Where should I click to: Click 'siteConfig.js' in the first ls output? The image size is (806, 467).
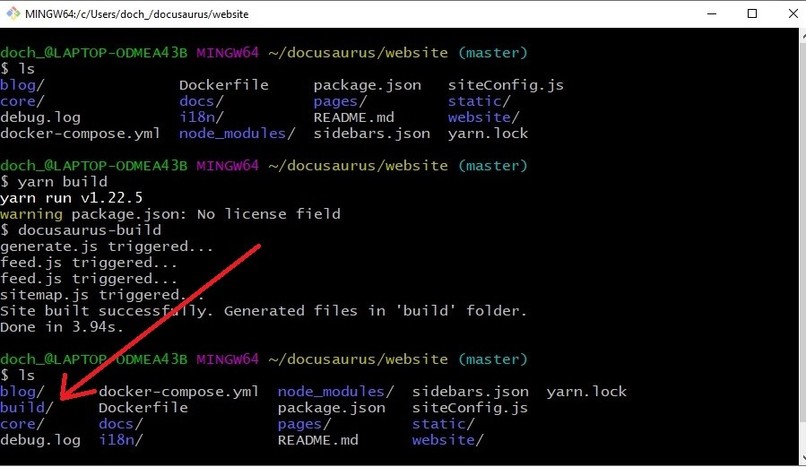(506, 85)
